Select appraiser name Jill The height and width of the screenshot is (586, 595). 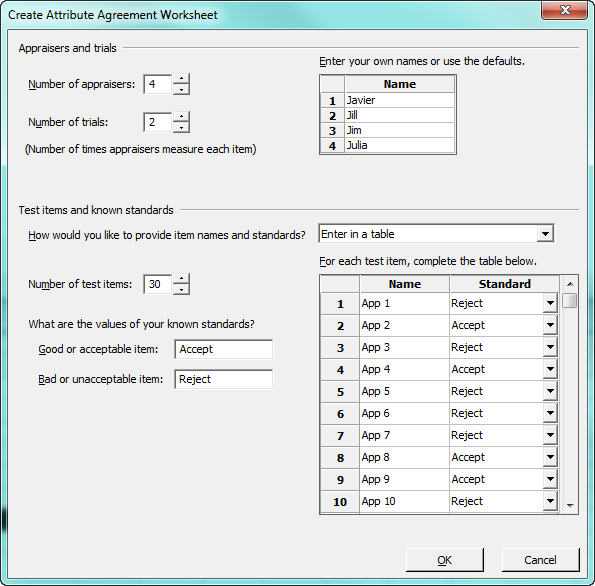pos(400,115)
